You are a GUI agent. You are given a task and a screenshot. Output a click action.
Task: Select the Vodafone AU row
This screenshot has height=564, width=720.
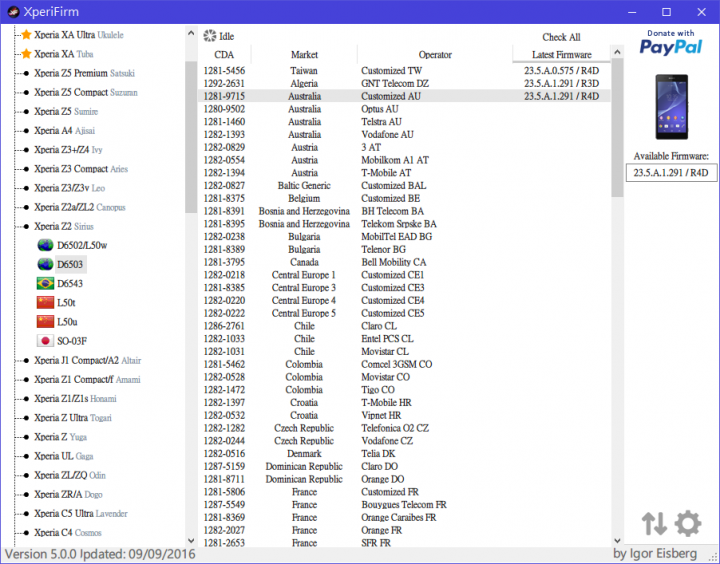[405, 135]
